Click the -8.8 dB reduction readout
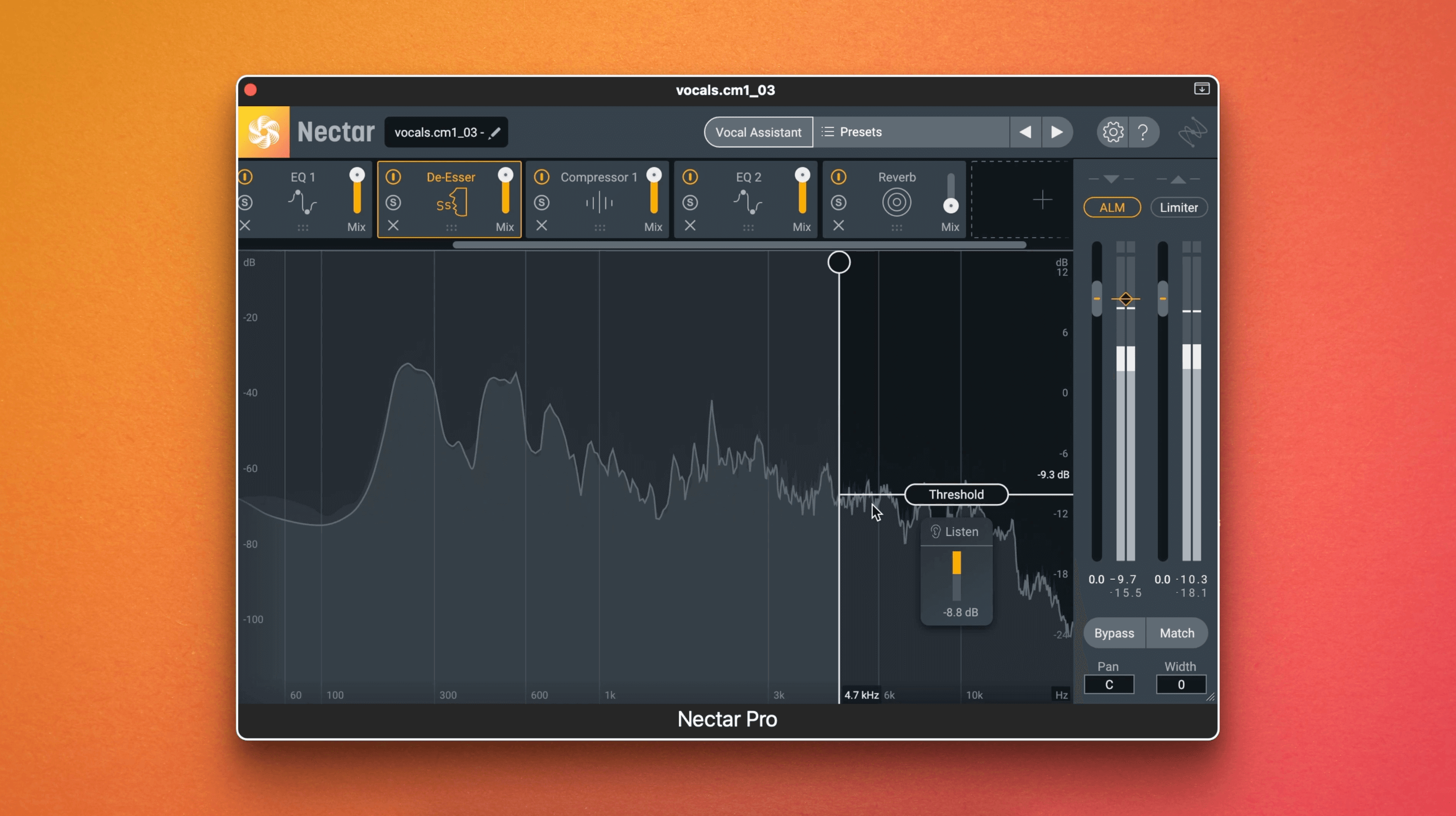This screenshot has width=1456, height=816. click(x=960, y=612)
